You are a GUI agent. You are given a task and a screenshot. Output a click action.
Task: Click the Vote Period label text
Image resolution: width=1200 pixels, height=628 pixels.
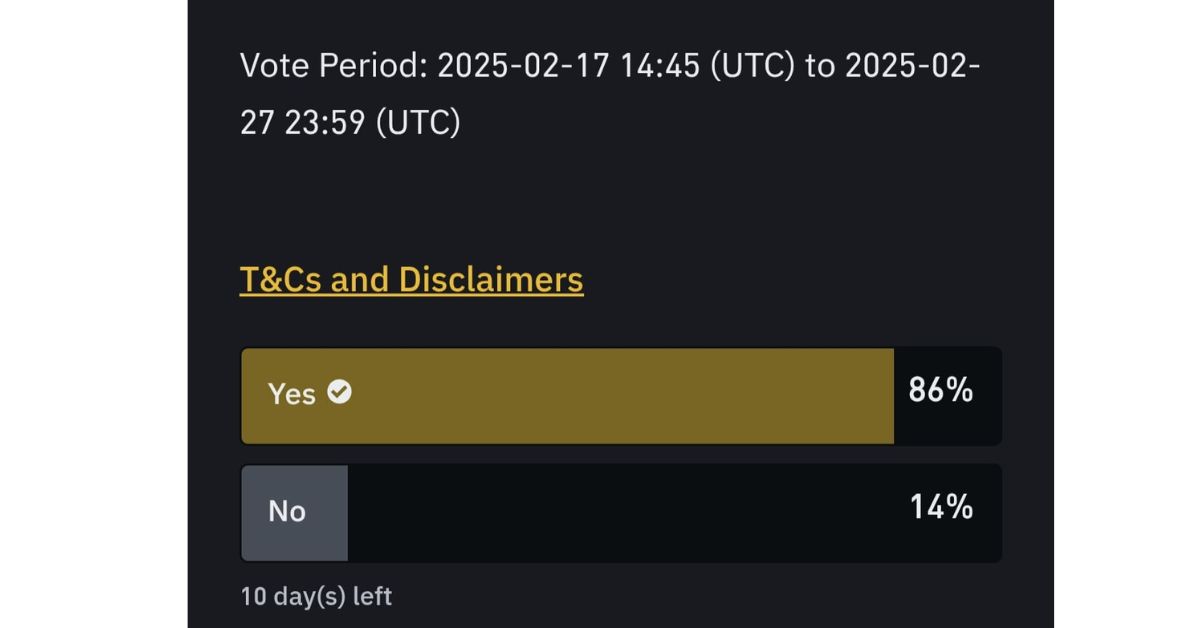[333, 67]
